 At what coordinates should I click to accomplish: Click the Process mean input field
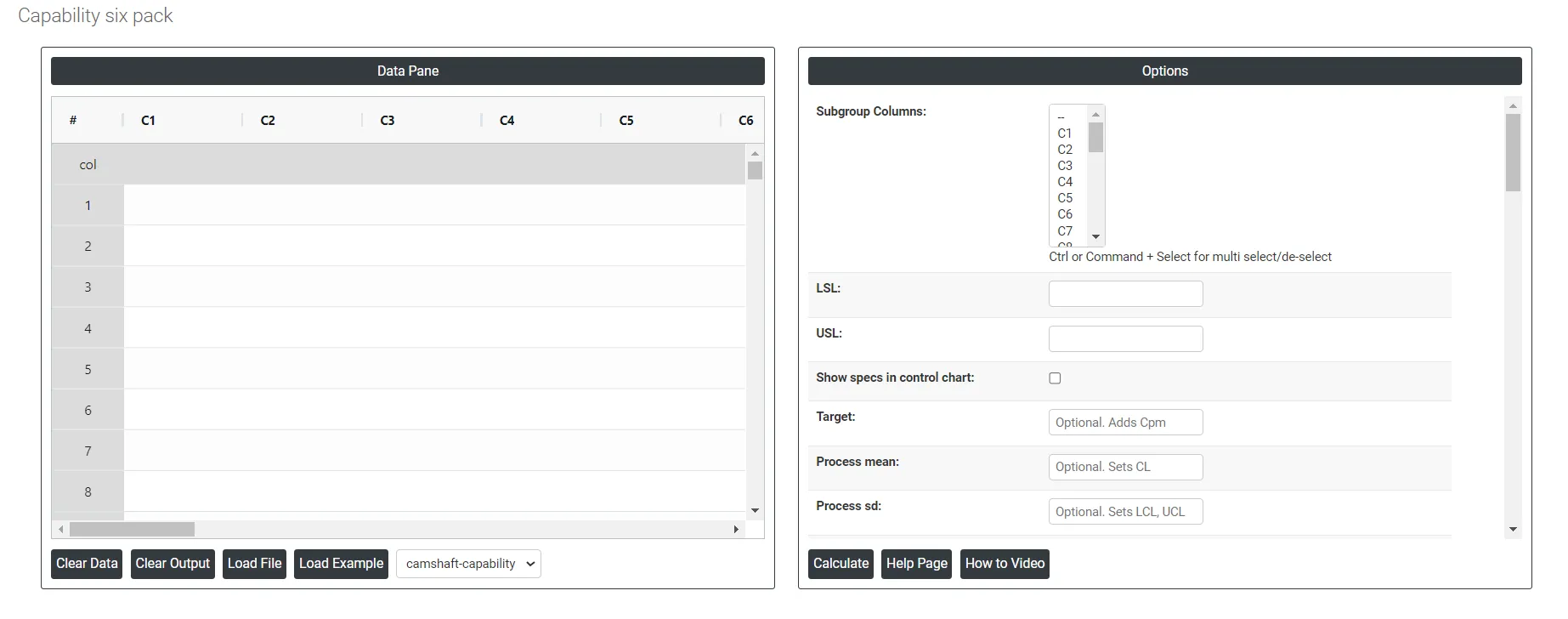pos(1125,467)
